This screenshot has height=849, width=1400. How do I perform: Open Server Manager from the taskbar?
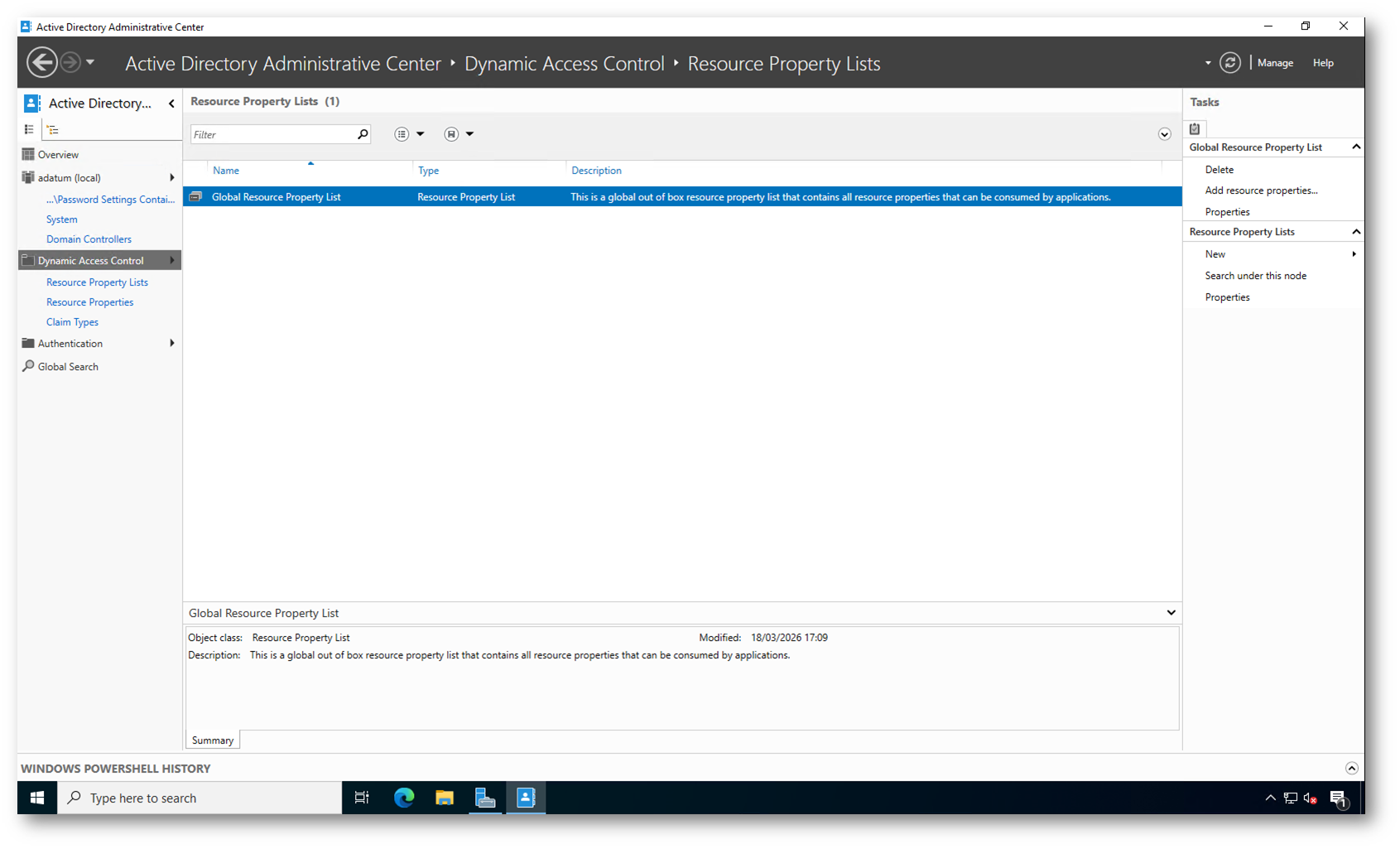tap(485, 798)
